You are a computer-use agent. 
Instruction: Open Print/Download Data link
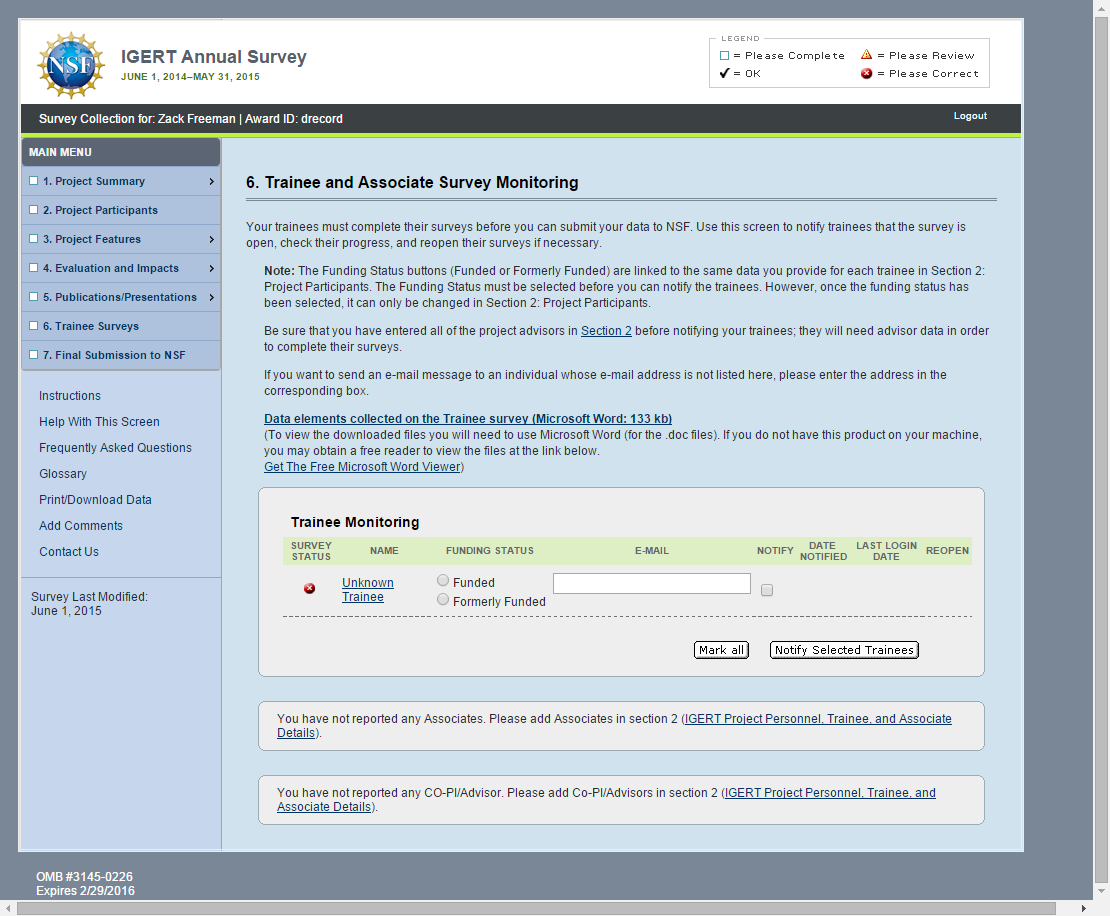pyautogui.click(x=96, y=500)
